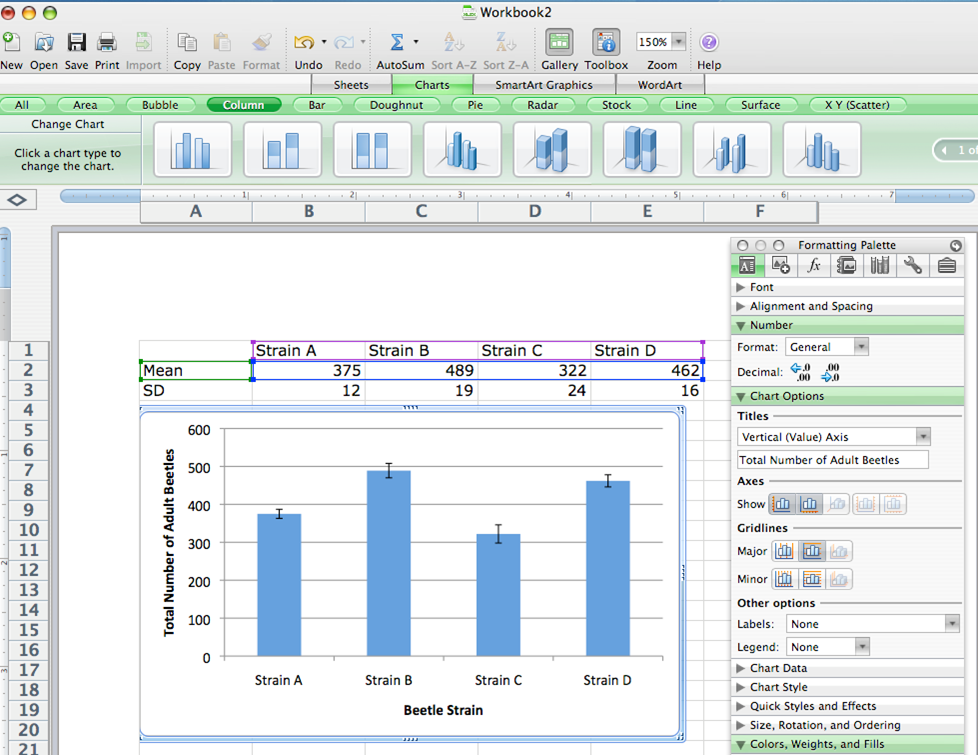
Task: Click the Print icon
Action: (x=107, y=42)
